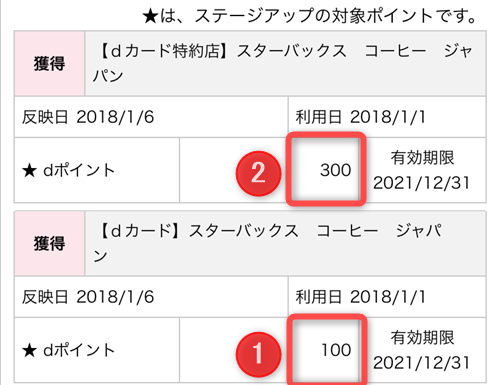Click 有効期限 2021/12/31 in second entry

click(x=422, y=350)
